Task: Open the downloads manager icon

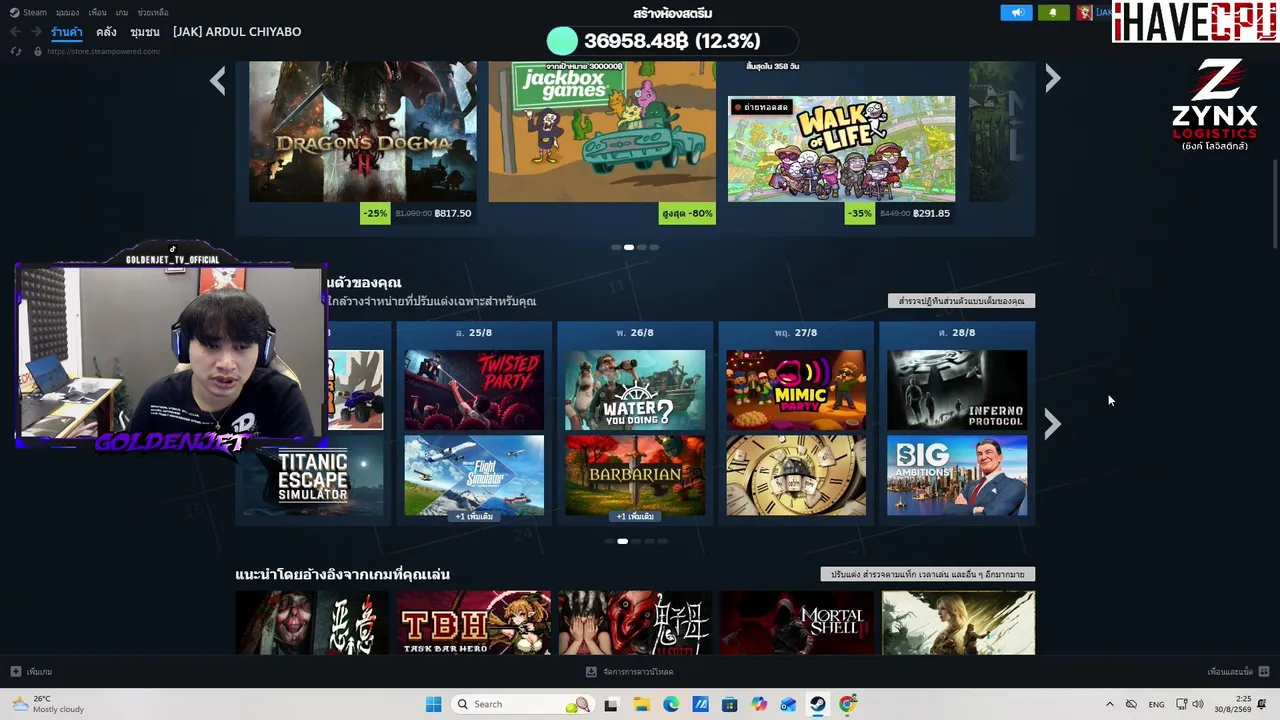Action: 591,672
